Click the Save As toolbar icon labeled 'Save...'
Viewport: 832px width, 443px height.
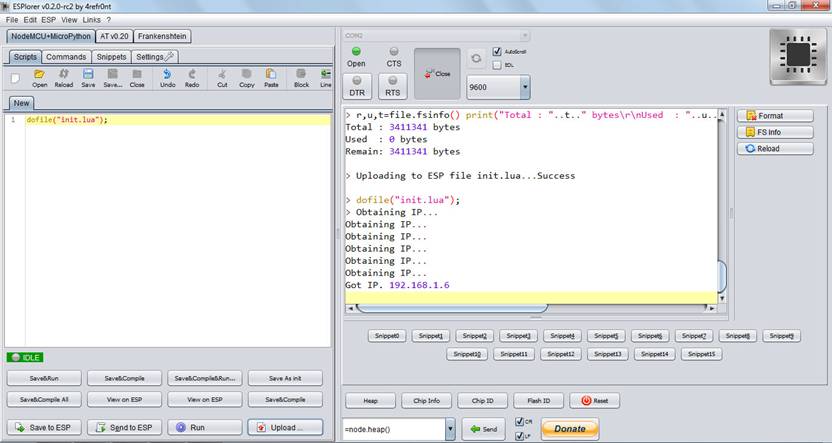tap(112, 78)
